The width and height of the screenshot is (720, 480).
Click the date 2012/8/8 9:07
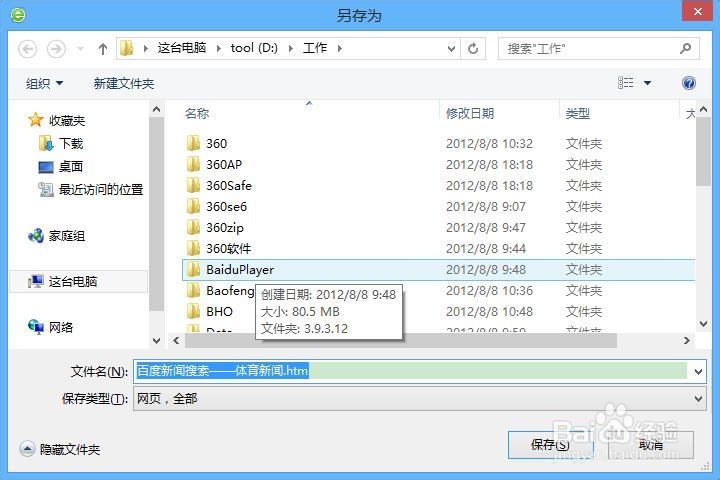(x=485, y=207)
